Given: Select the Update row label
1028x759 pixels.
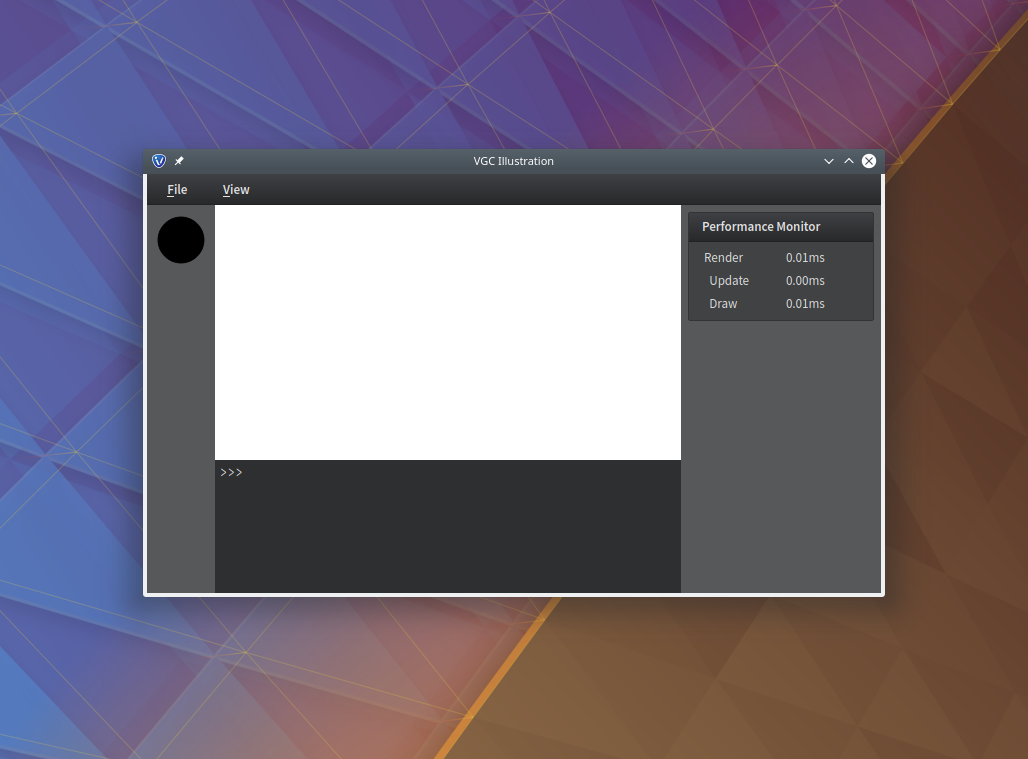Looking at the screenshot, I should 729,281.
